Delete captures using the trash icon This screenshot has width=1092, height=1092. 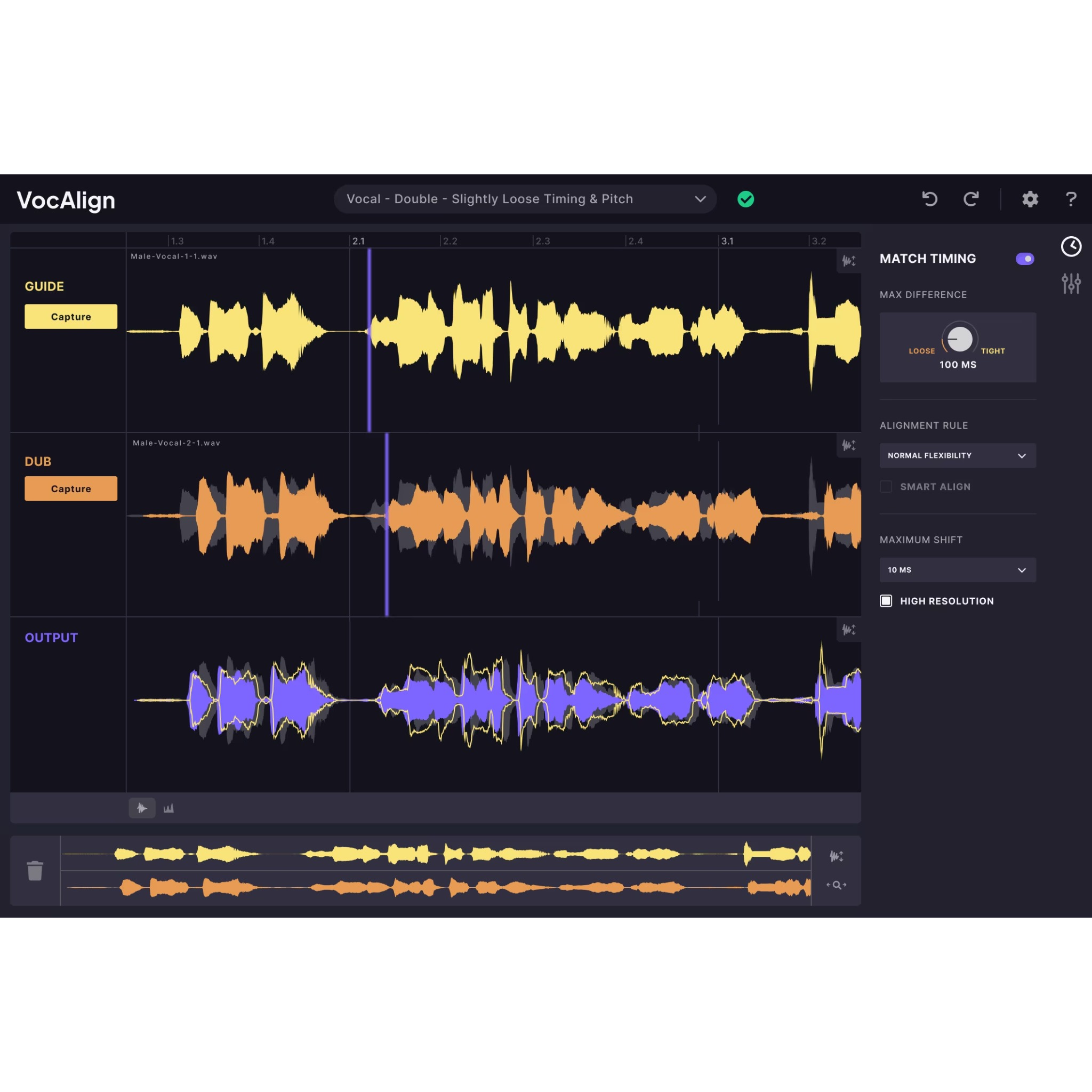(x=35, y=870)
